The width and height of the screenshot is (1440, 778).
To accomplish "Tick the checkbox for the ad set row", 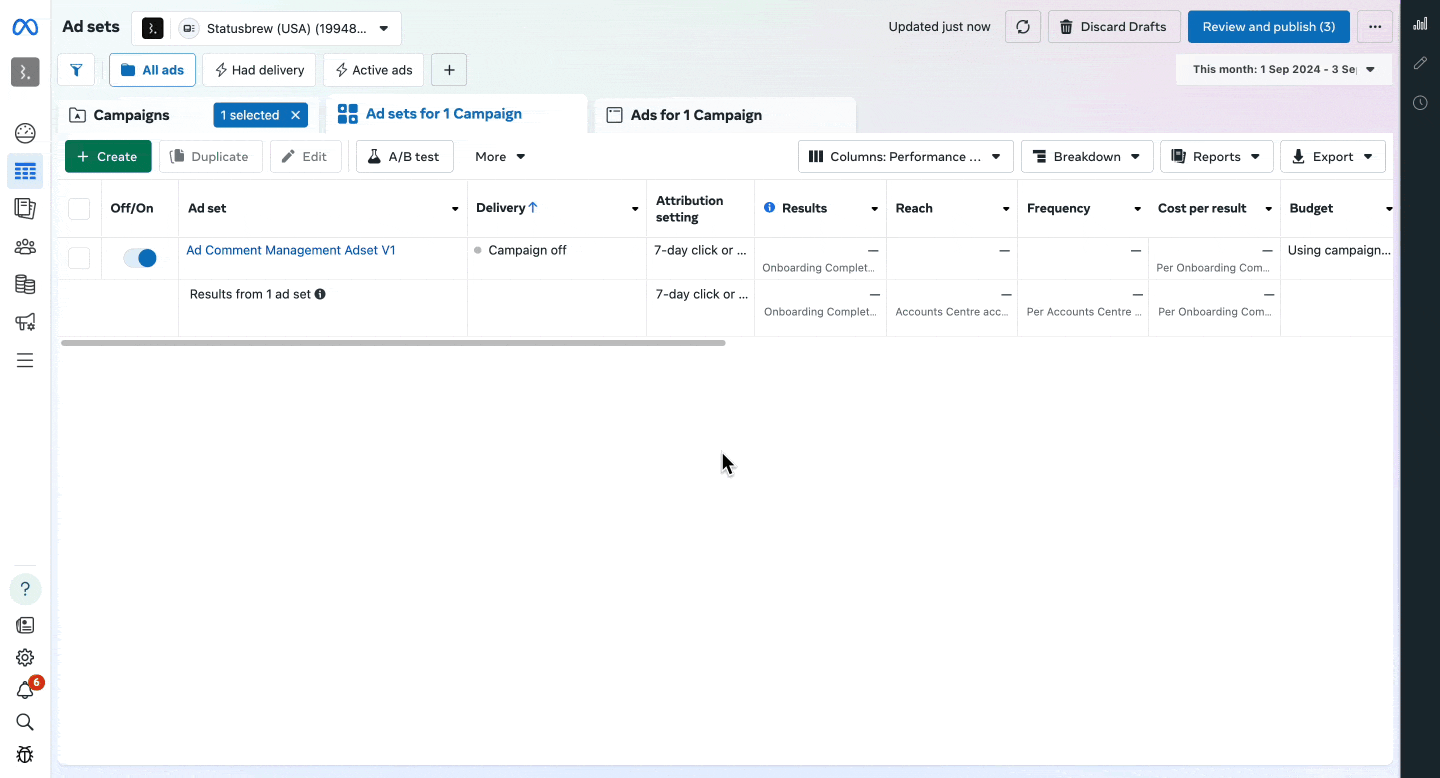I will 79,258.
